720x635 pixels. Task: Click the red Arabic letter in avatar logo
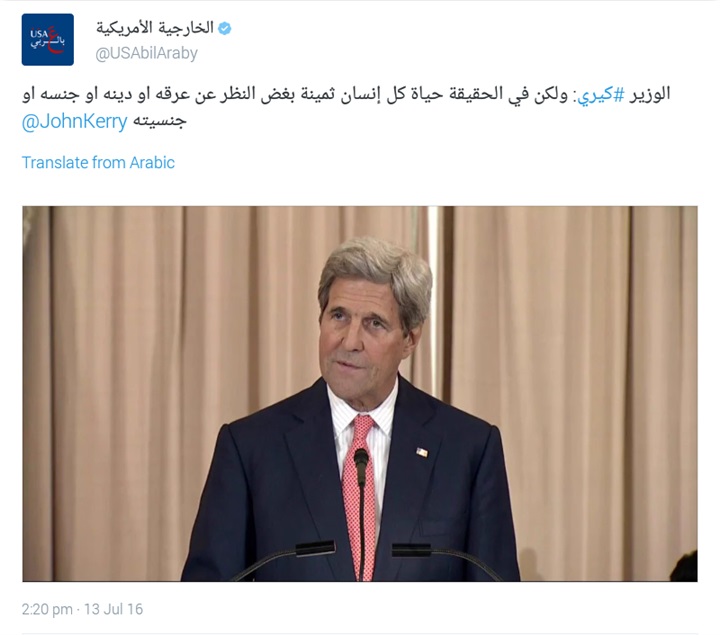pyautogui.click(x=54, y=41)
